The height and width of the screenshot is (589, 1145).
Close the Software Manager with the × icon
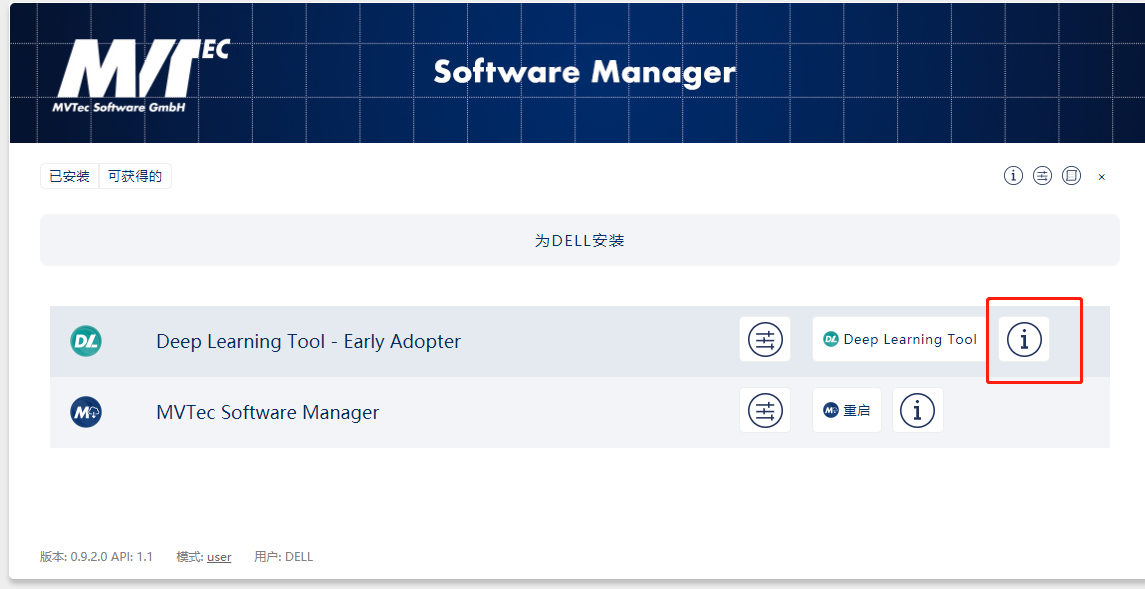point(1101,176)
